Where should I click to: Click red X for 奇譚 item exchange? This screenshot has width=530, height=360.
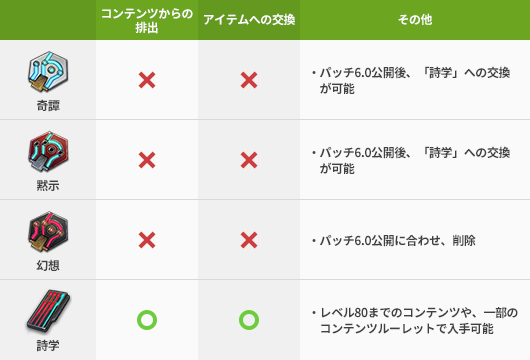[249, 80]
